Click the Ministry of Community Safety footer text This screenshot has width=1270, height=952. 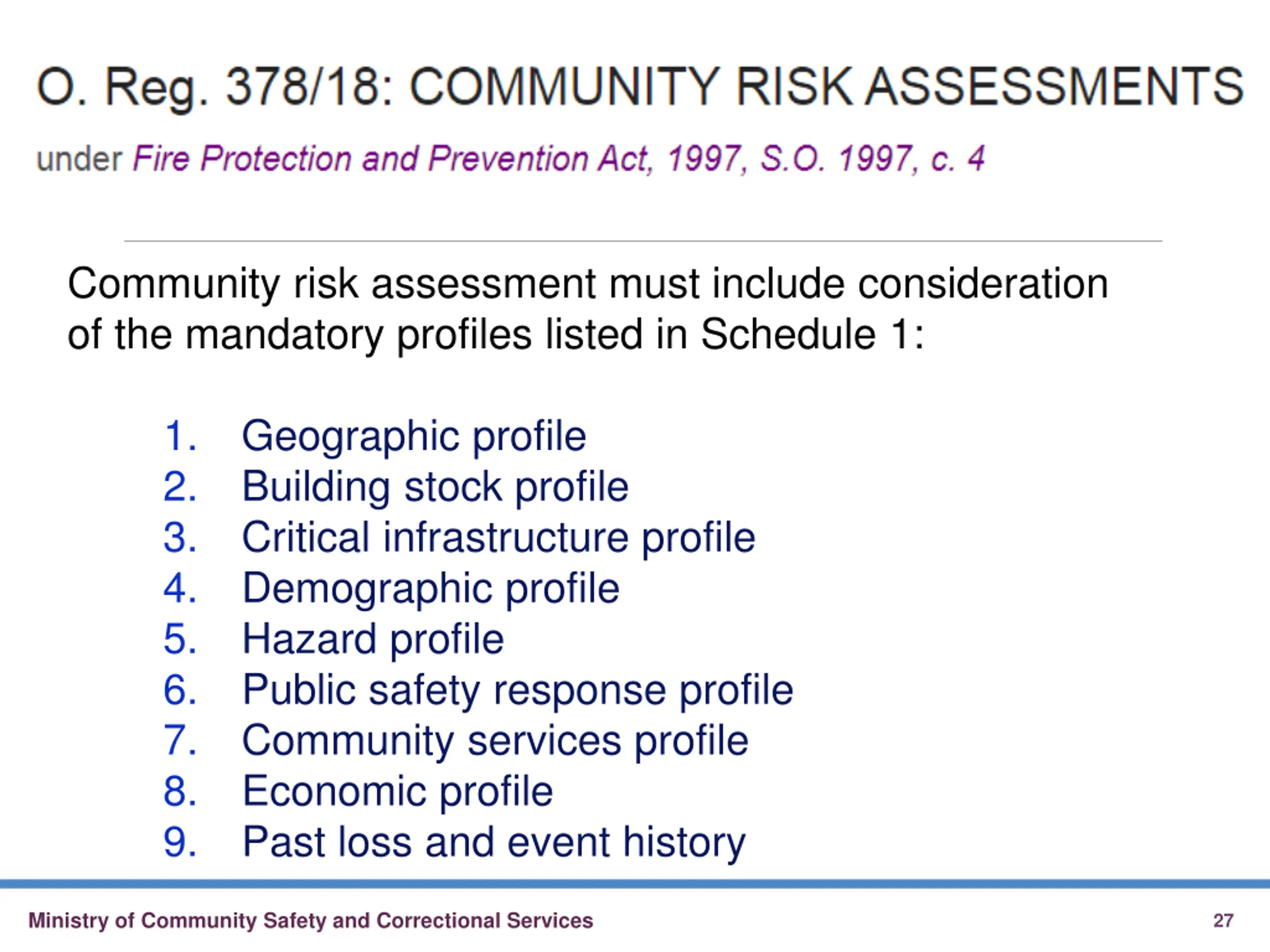click(311, 920)
